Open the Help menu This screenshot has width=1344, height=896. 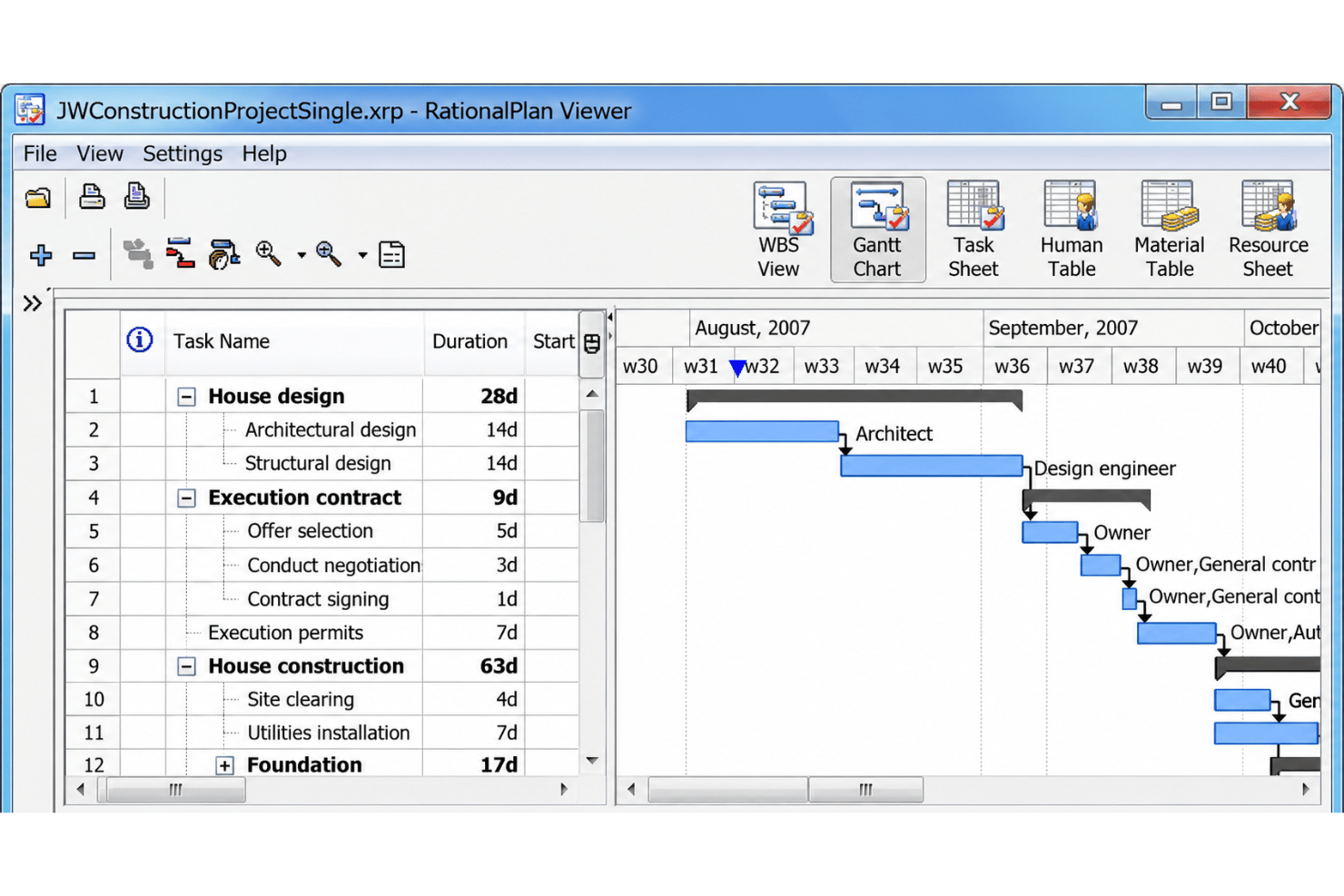(x=264, y=153)
